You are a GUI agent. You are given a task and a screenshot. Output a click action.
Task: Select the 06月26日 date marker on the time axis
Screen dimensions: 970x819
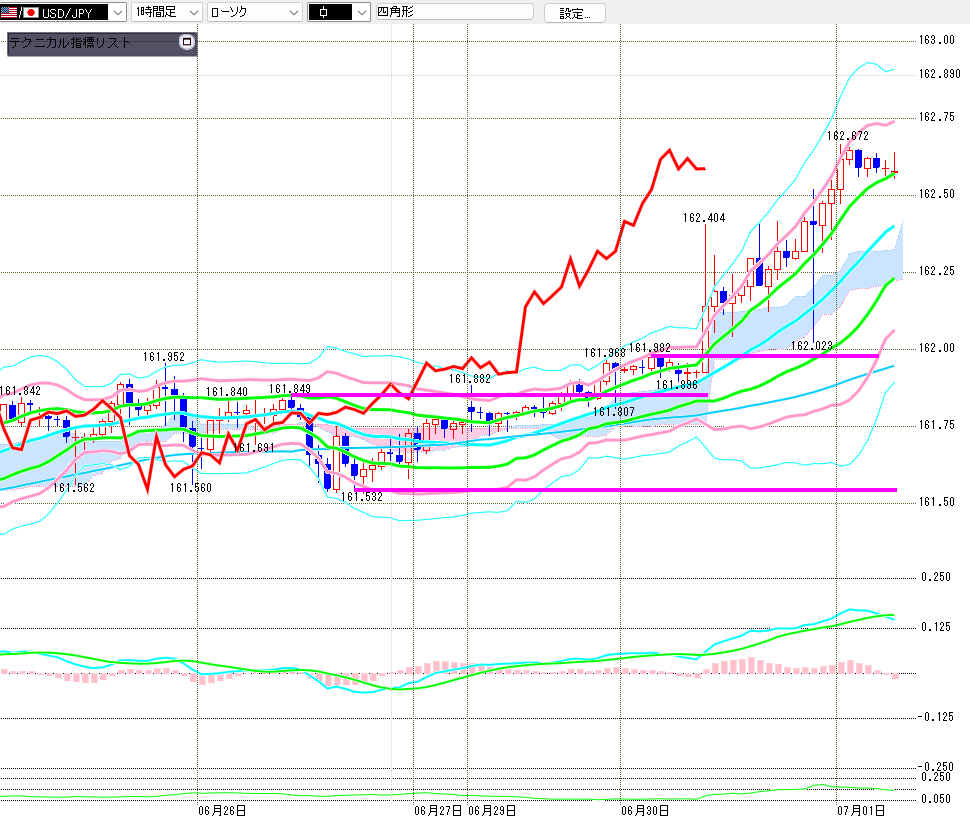(222, 810)
